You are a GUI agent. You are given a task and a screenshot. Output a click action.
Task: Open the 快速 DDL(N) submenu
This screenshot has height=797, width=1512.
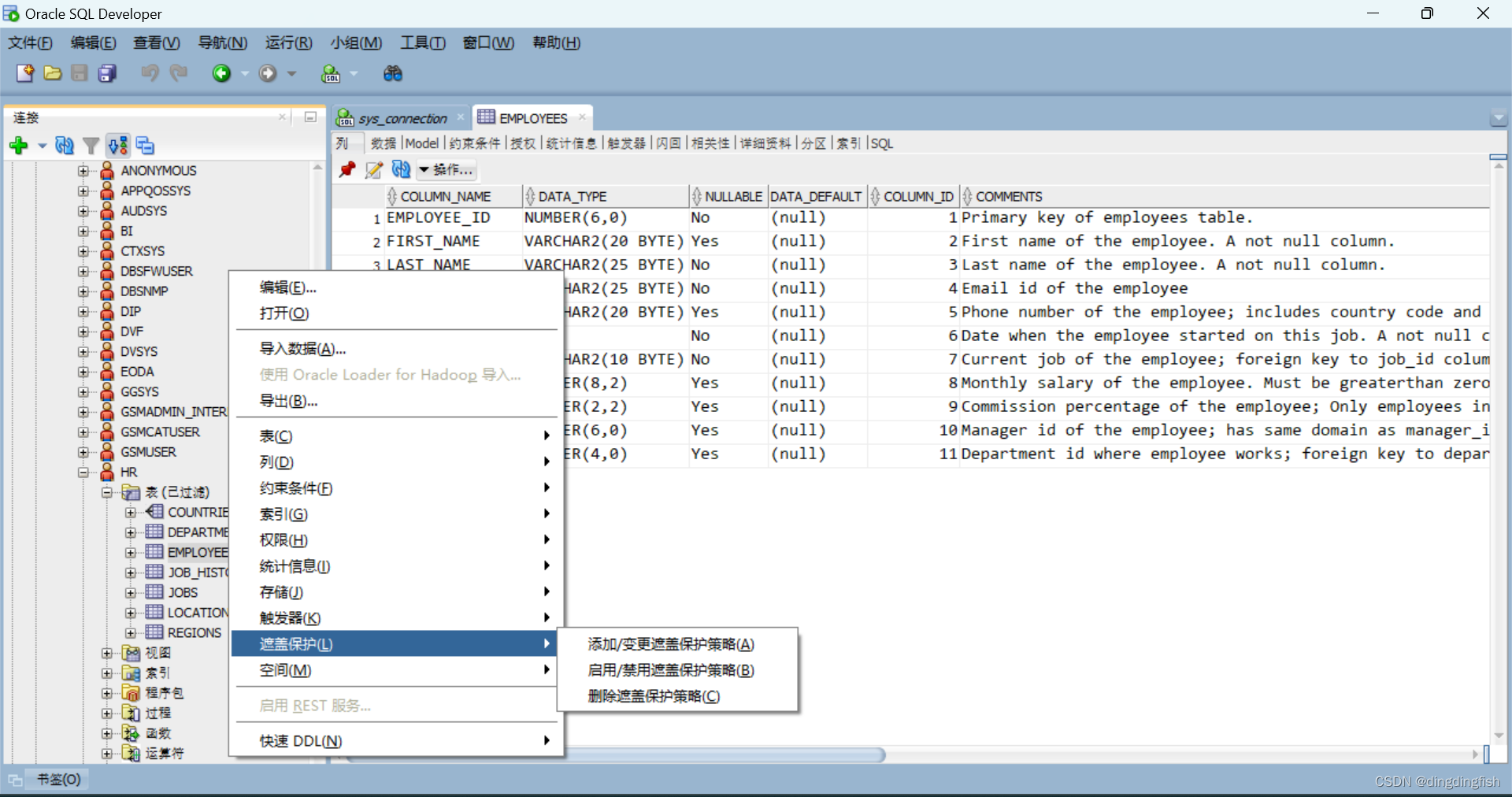396,741
